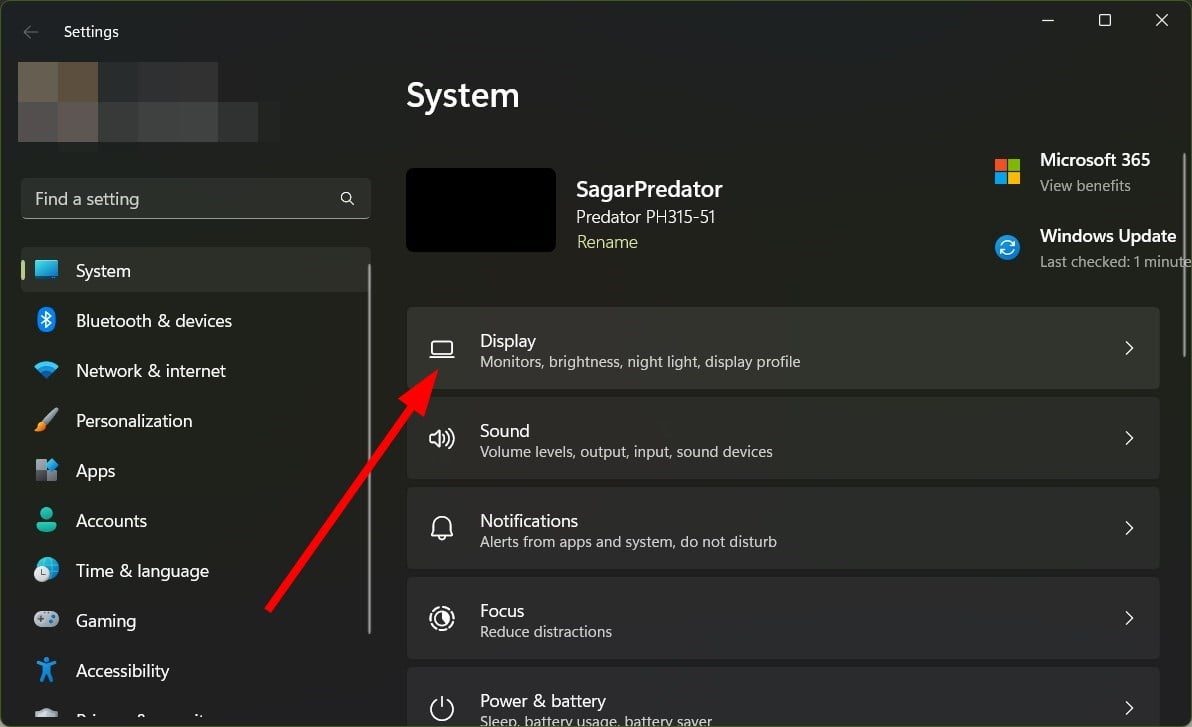Click the Microsoft 365 logo
This screenshot has width=1192, height=727.
click(1006, 171)
